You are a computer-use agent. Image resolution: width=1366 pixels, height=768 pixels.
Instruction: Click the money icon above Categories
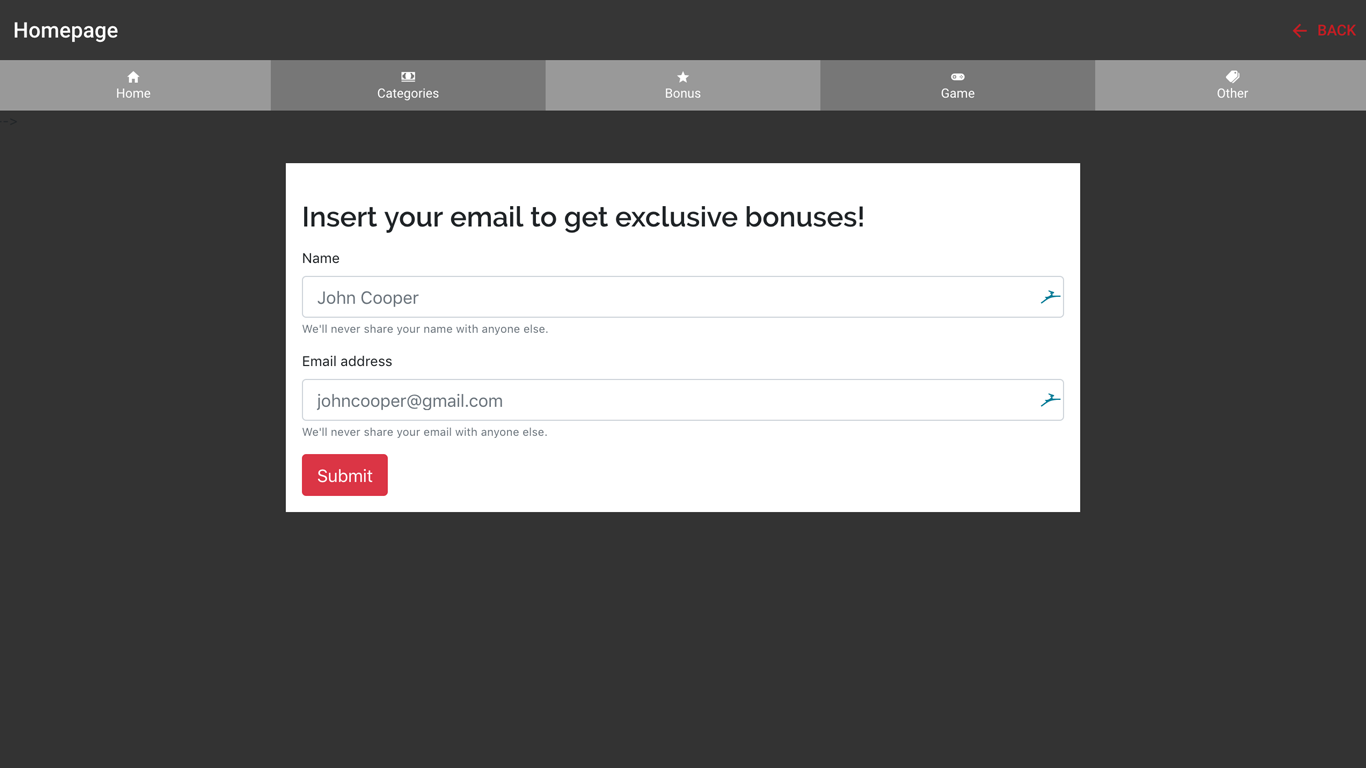[408, 77]
